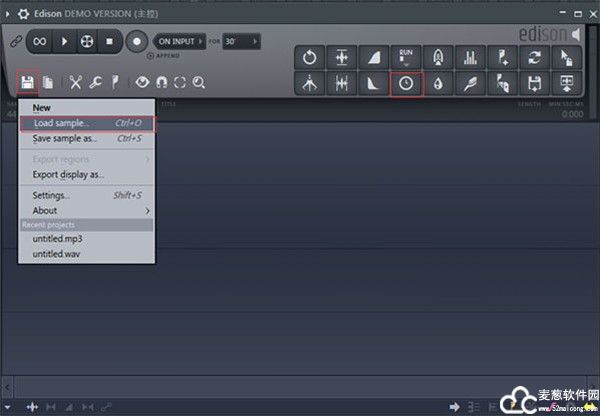Toggle the infinity loop button
Screen dimensions: 600x416
point(40,41)
